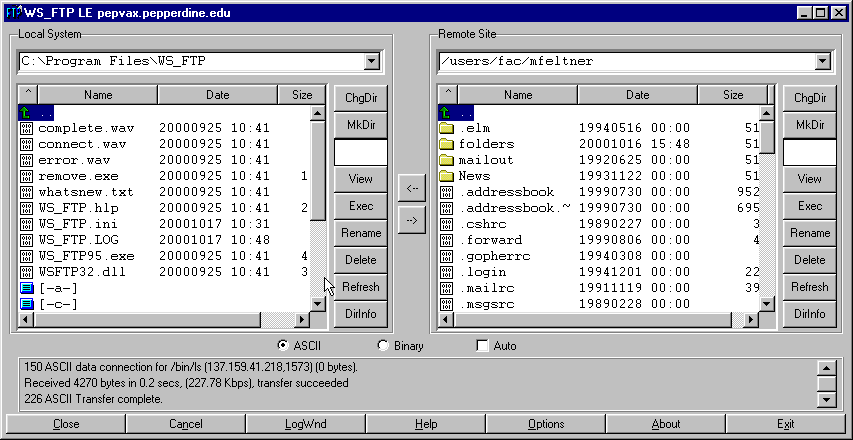Click the file icon next to error.wav

[x=26, y=160]
